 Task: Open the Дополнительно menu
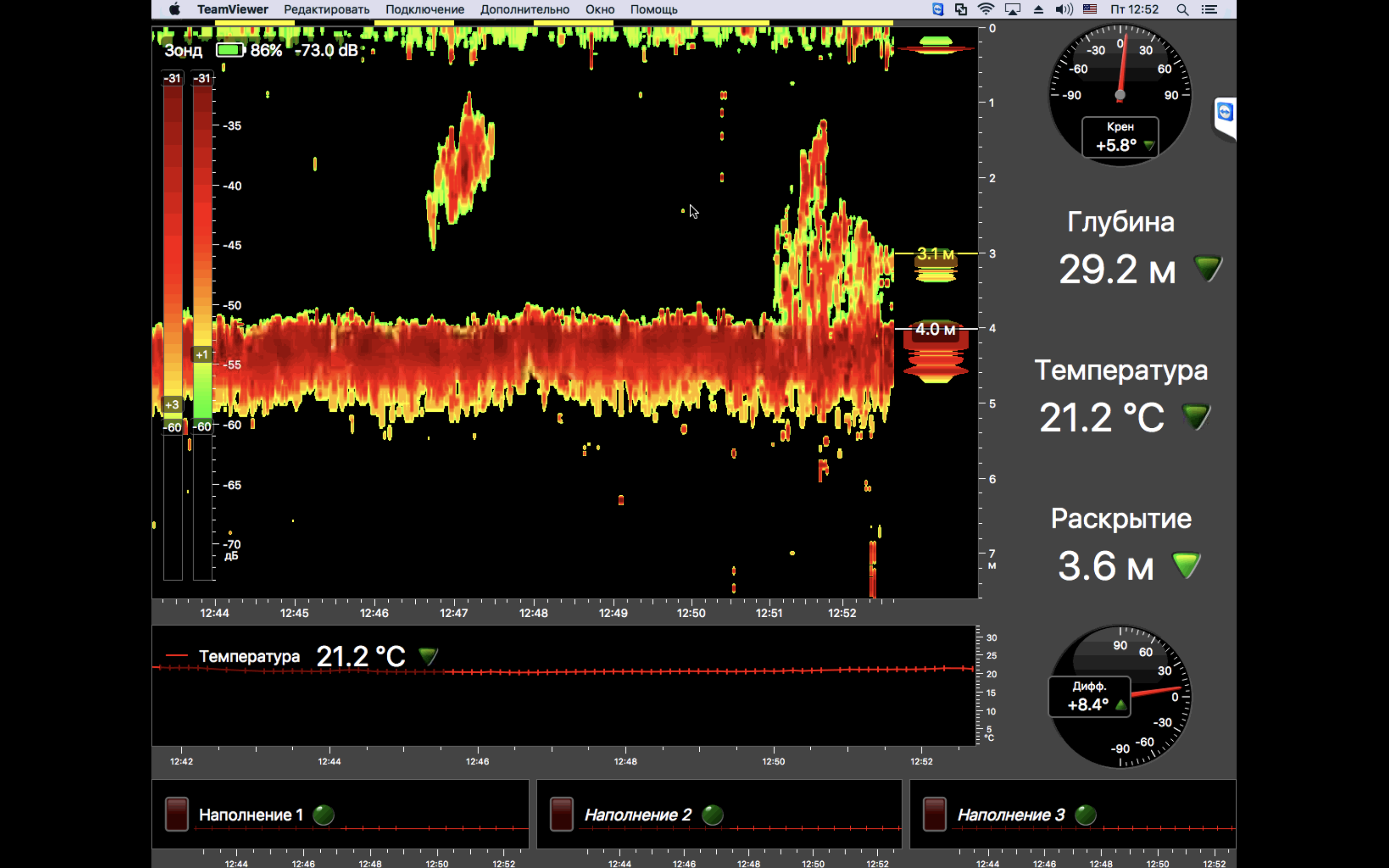pyautogui.click(x=525, y=9)
